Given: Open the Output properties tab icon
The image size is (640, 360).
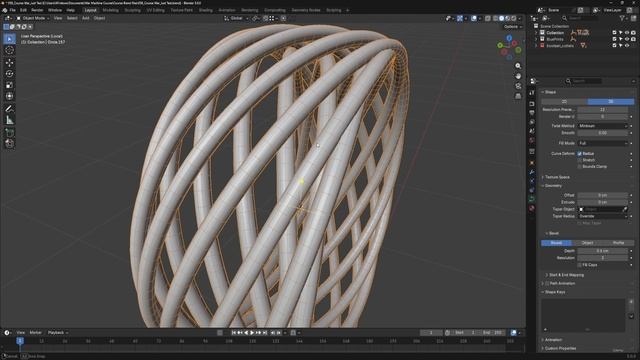Looking at the screenshot, I should click(532, 113).
